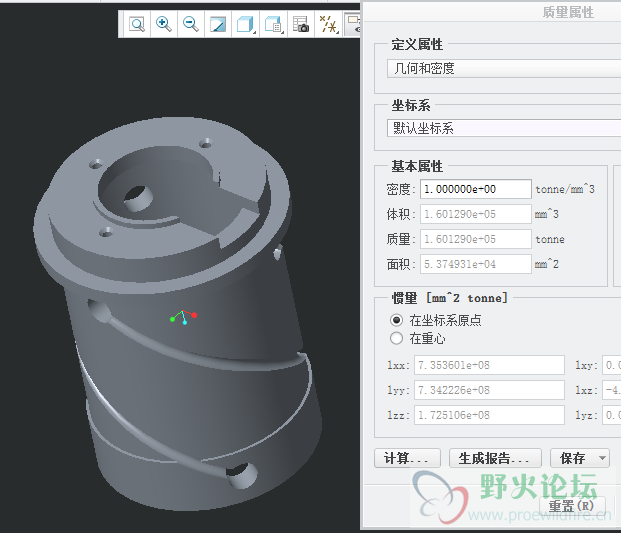621x533 pixels.
Task: Click the Ixy inertia value field
Action: coord(611,365)
